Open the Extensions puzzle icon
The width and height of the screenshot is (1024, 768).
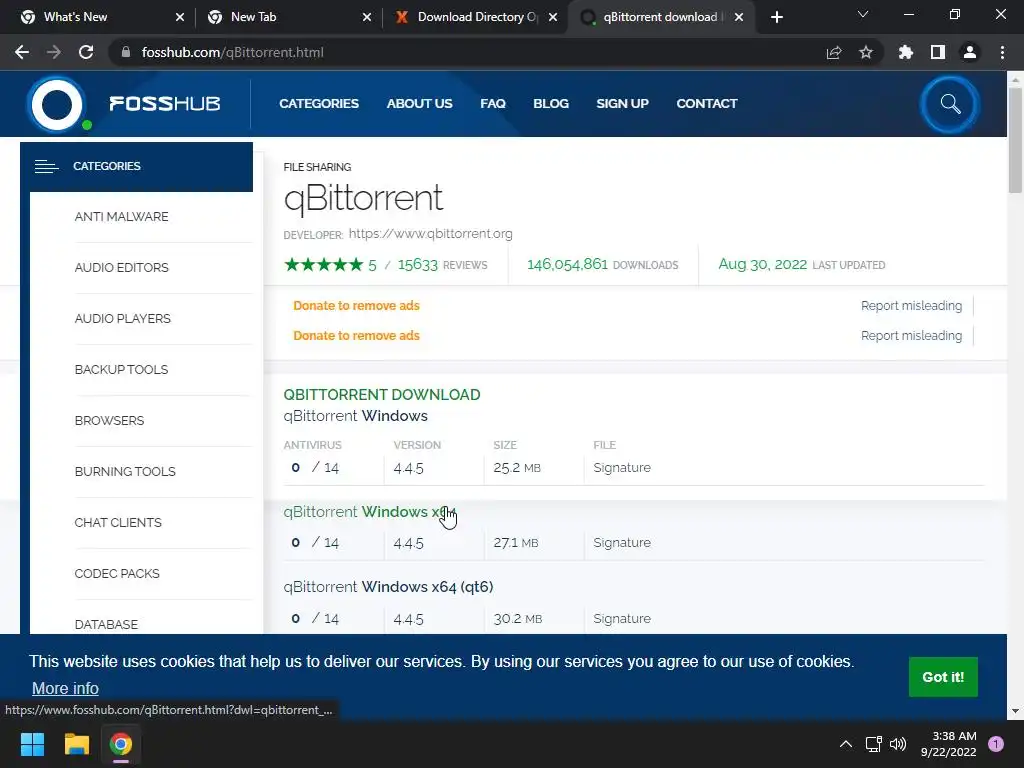point(906,52)
